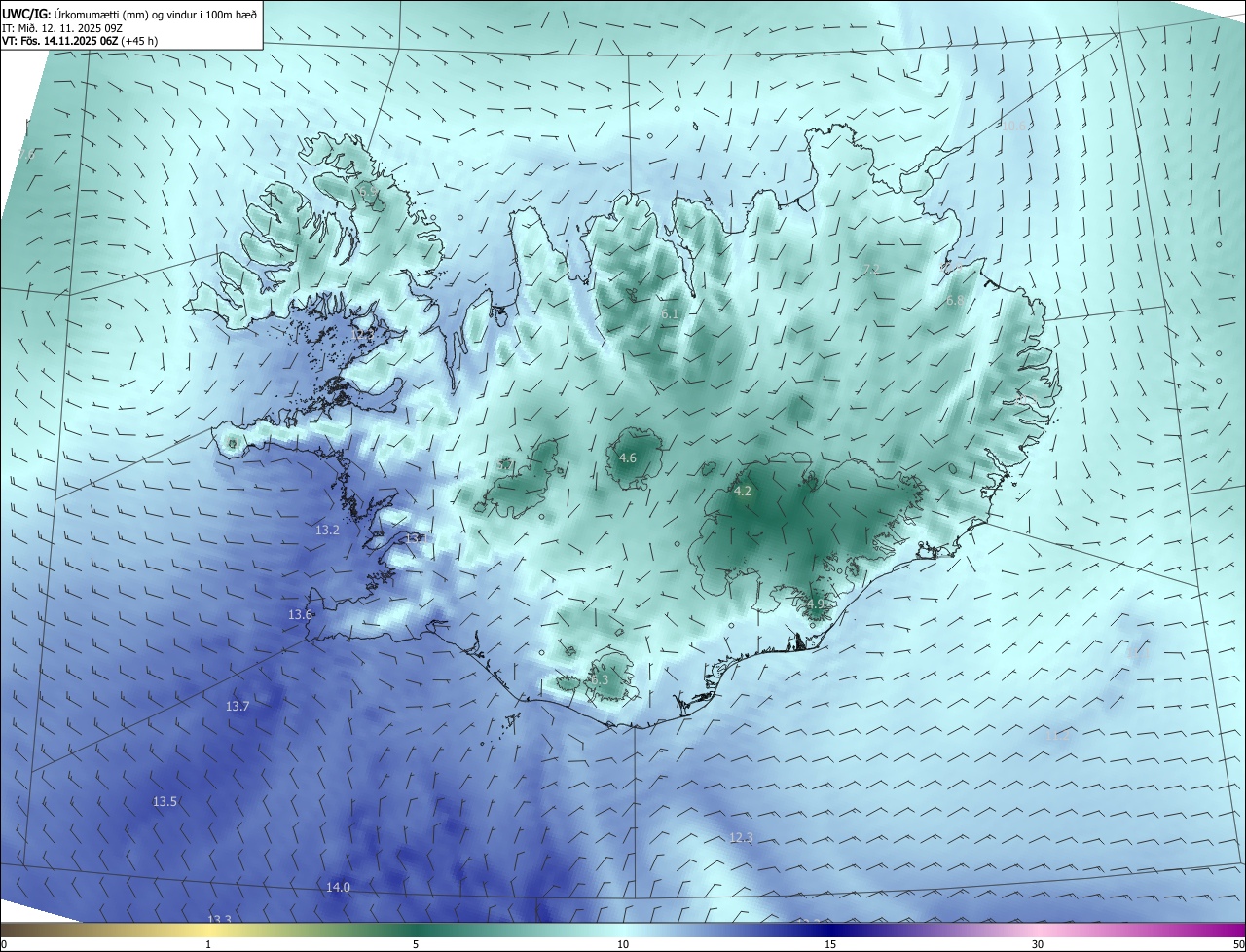The width and height of the screenshot is (1246, 952).
Task: Click the 4.6 value on the glacier
Action: (628, 458)
